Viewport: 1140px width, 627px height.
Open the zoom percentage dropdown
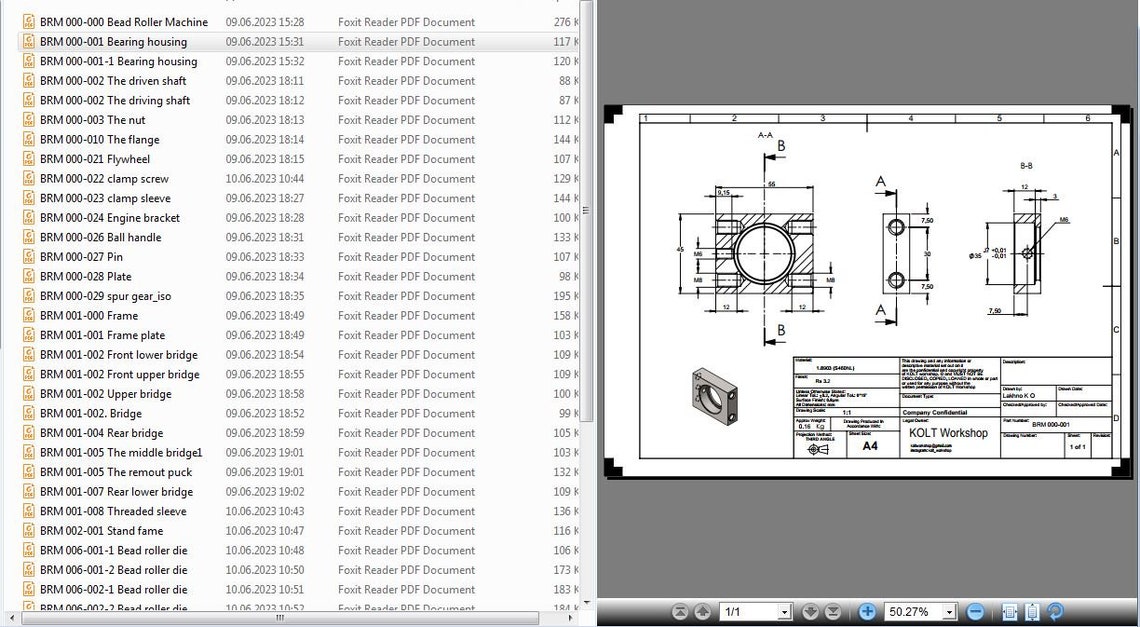pyautogui.click(x=948, y=611)
